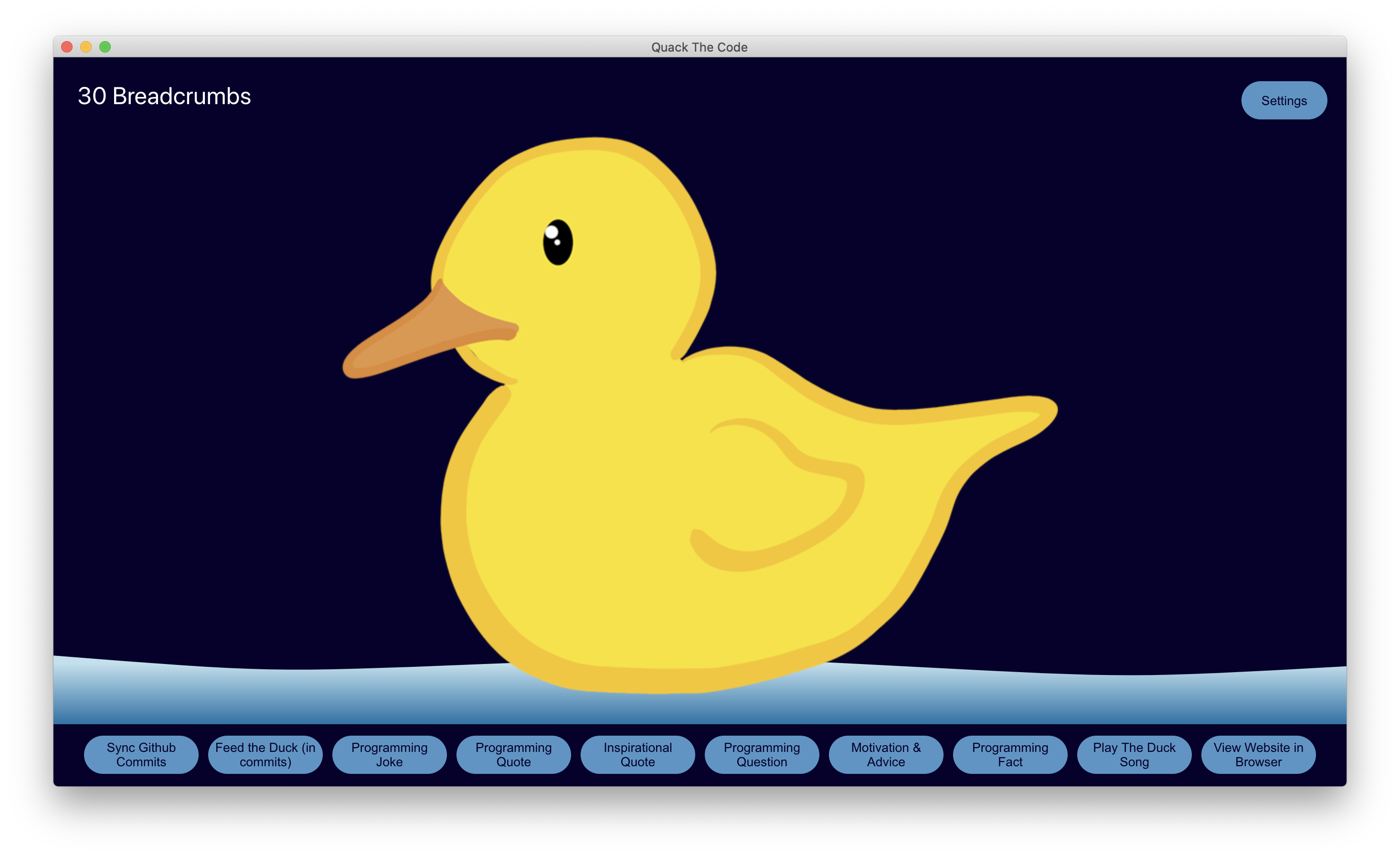This screenshot has width=1400, height=857.
Task: Open the Settings button
Action: [x=1283, y=101]
